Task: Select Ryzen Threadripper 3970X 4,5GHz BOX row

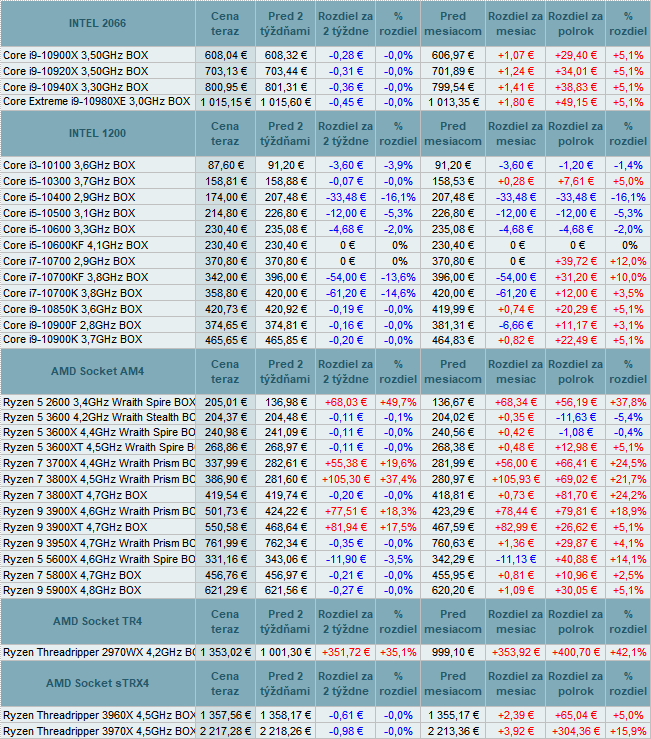Action: point(99,732)
